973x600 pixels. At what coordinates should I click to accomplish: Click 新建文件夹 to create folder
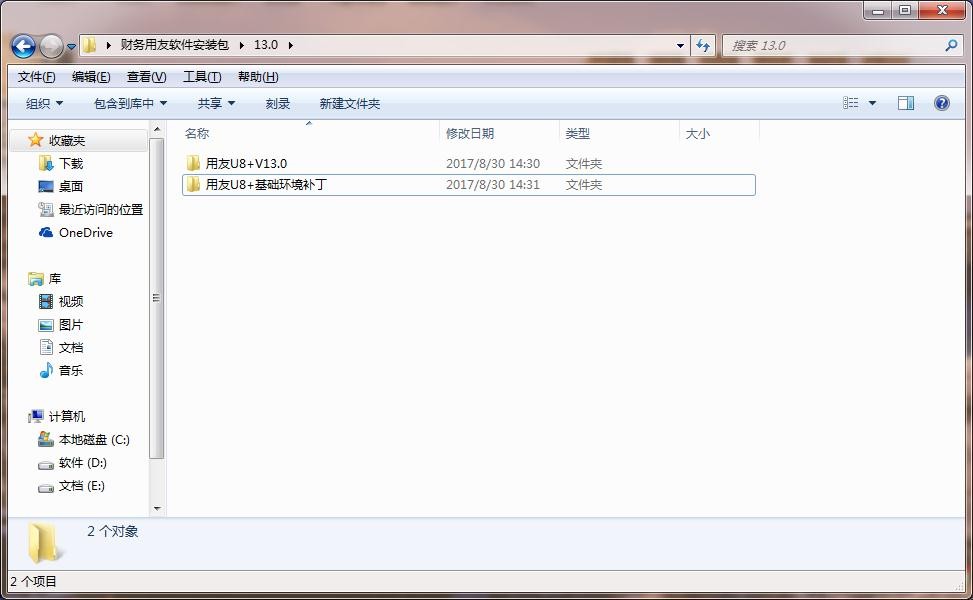tap(350, 102)
